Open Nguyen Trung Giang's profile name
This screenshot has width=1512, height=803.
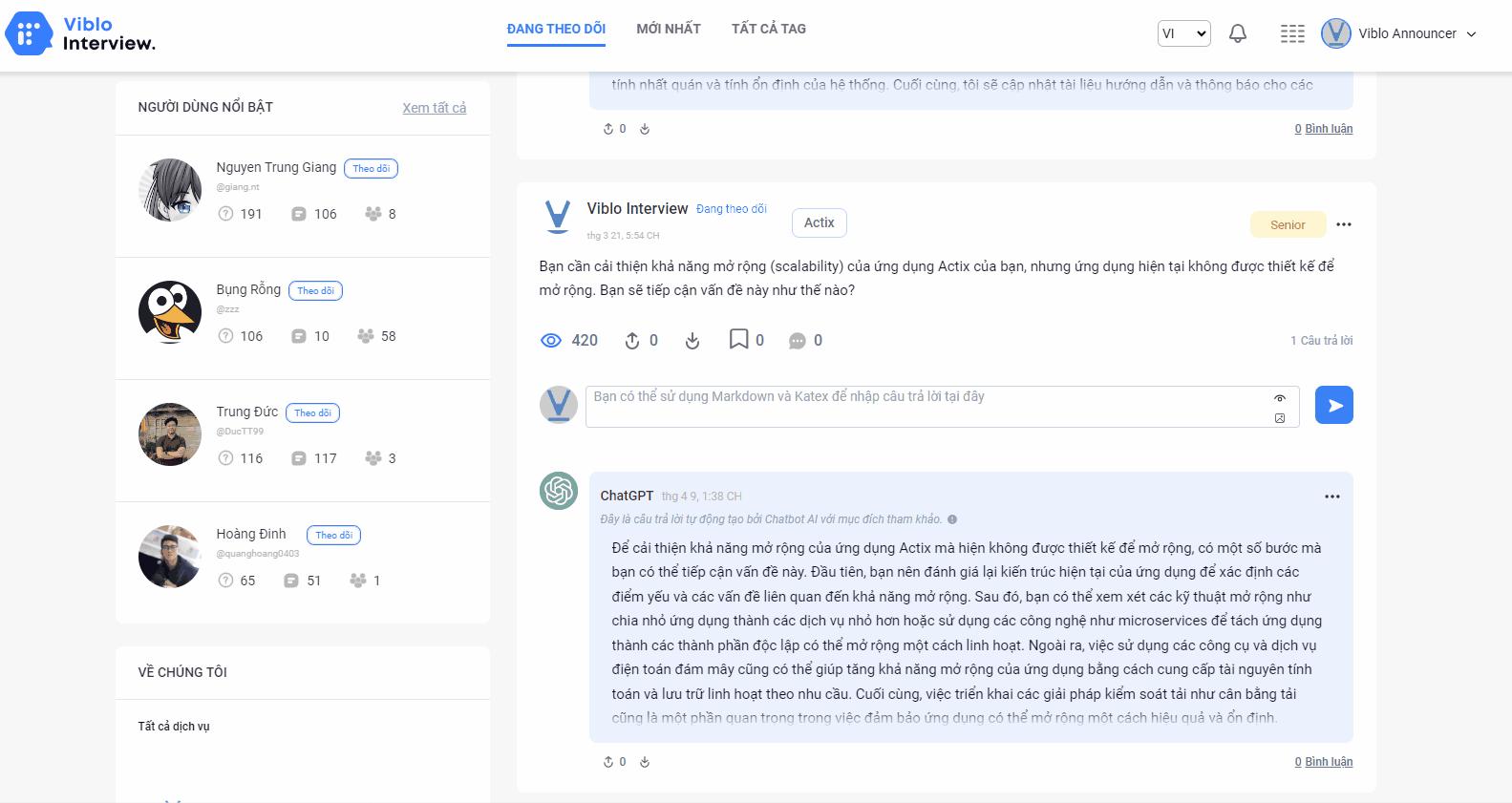click(276, 167)
